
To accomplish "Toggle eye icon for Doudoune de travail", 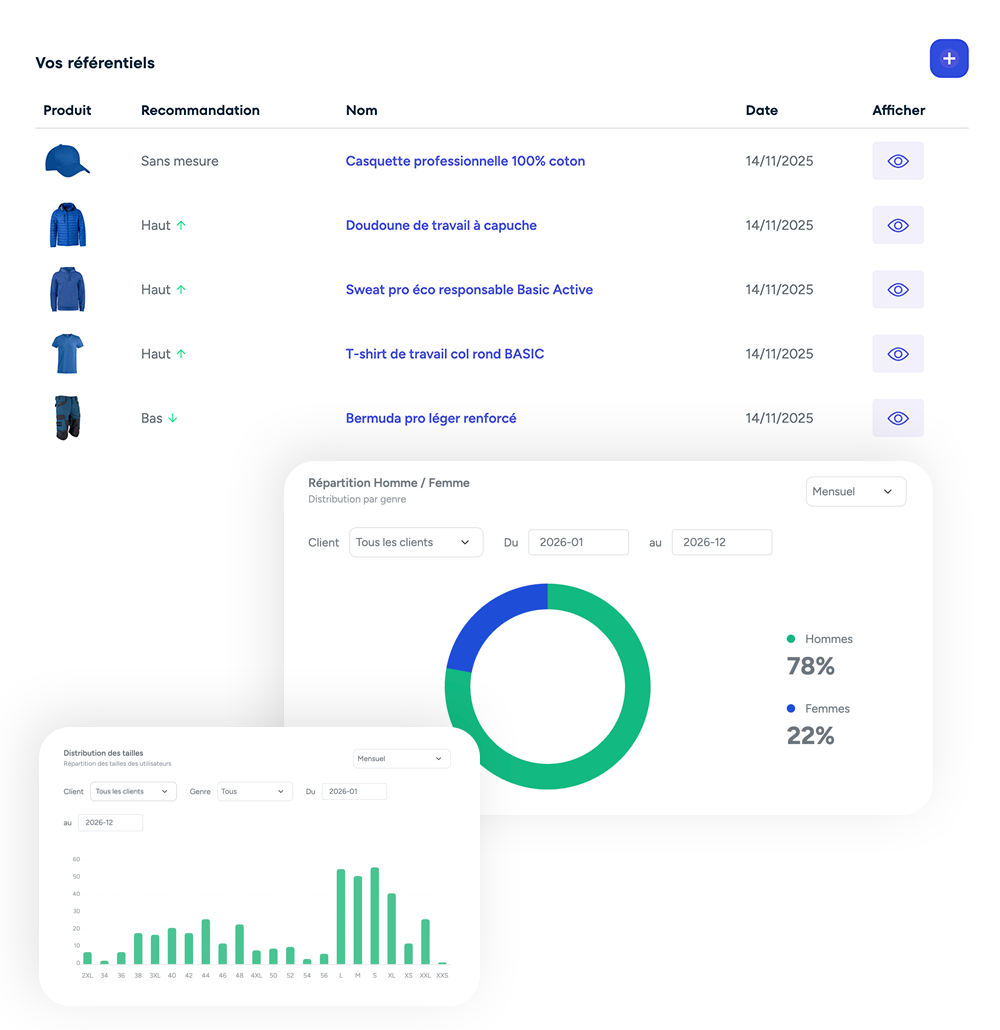I will pyautogui.click(x=897, y=225).
